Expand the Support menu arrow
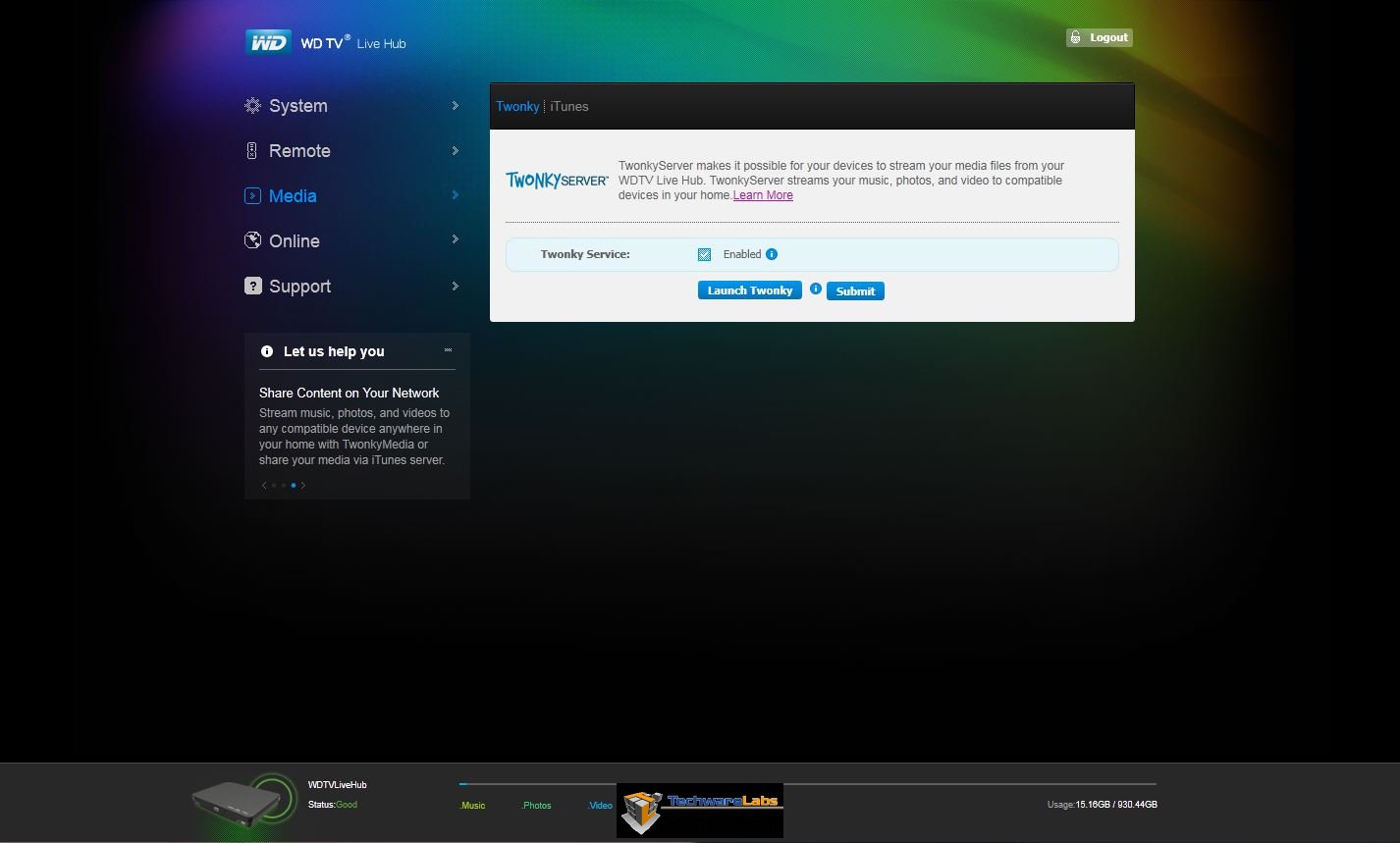 point(456,286)
